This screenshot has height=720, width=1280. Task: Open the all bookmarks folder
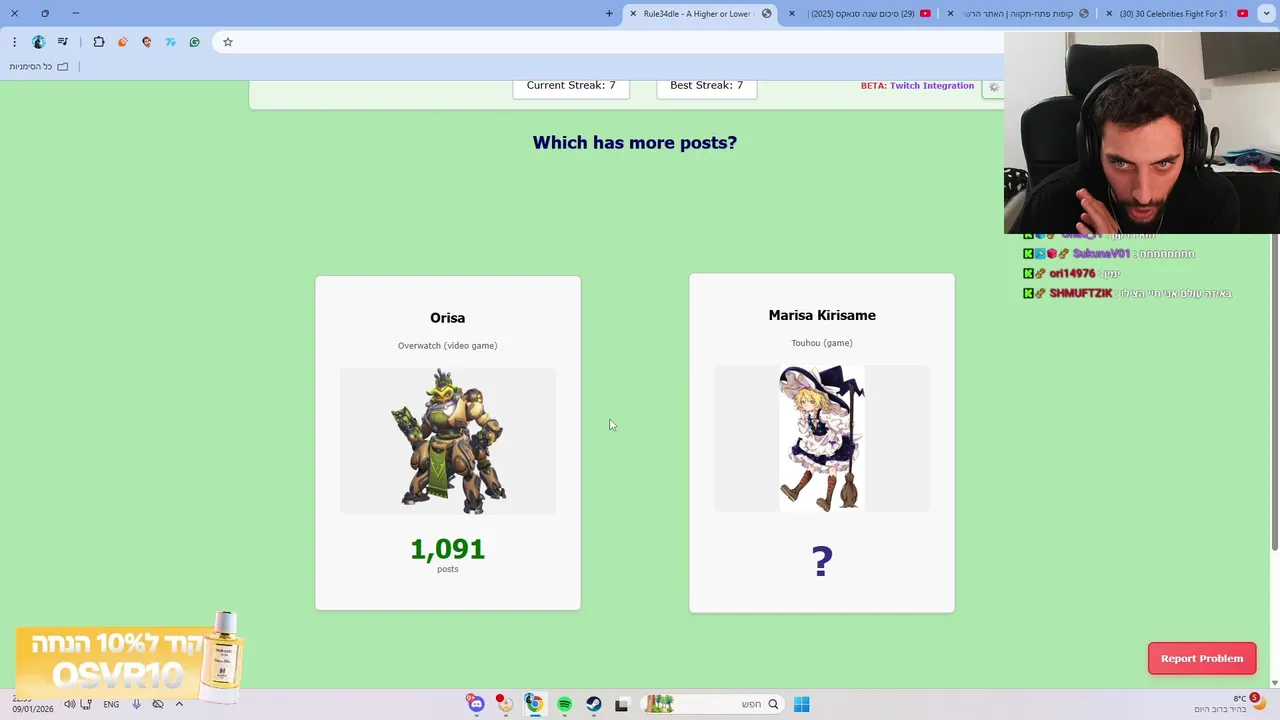click(39, 67)
